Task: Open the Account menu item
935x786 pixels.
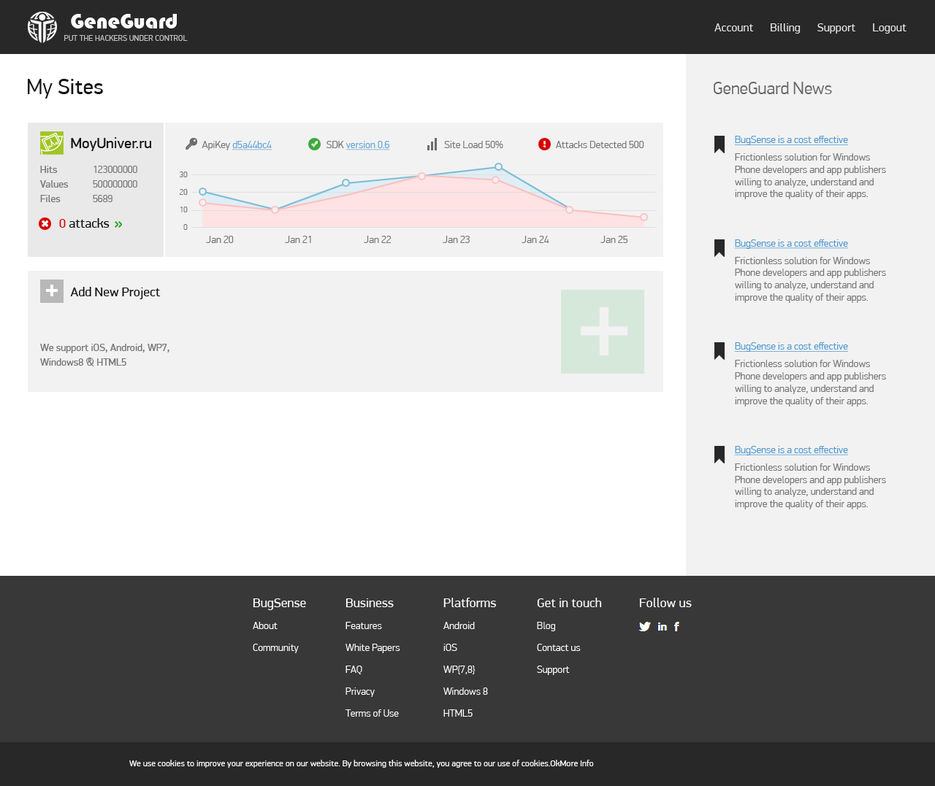Action: [x=733, y=27]
